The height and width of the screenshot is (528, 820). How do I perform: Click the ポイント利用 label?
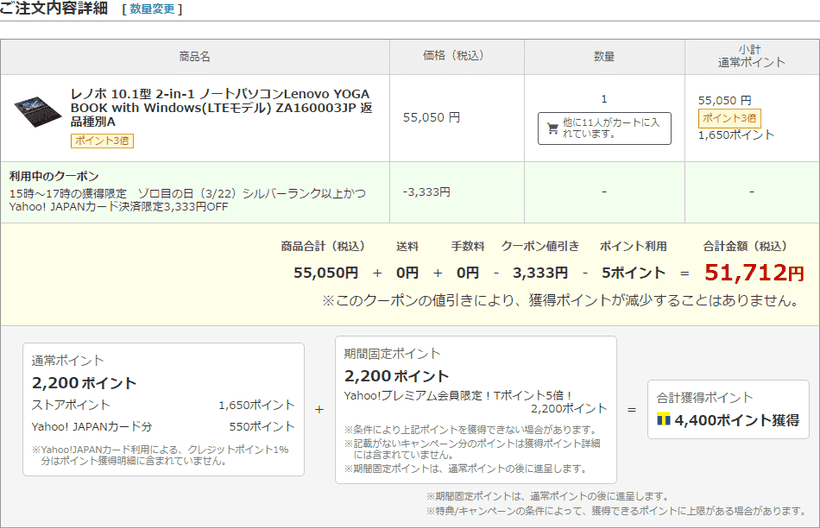pos(633,246)
